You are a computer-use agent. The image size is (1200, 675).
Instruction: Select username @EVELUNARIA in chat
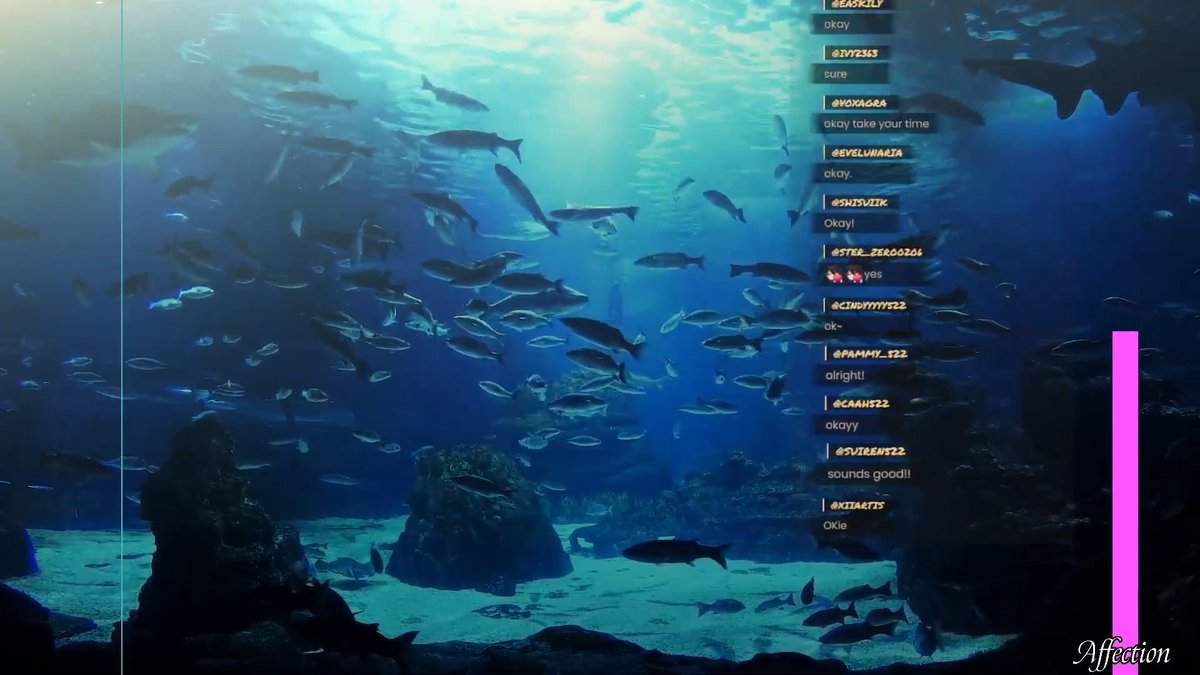[x=868, y=153]
